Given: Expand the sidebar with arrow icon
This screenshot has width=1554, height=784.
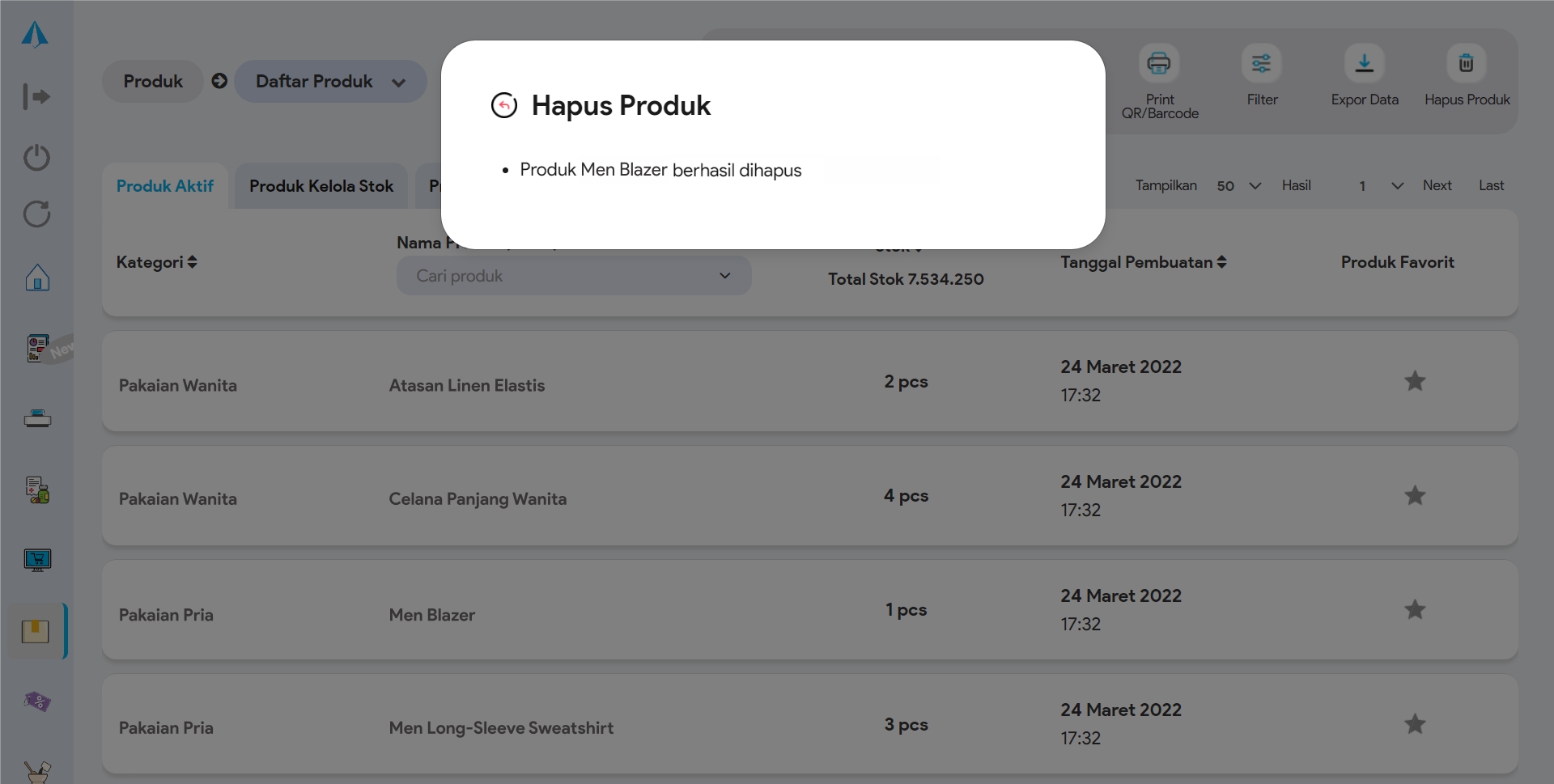Looking at the screenshot, I should (36, 96).
